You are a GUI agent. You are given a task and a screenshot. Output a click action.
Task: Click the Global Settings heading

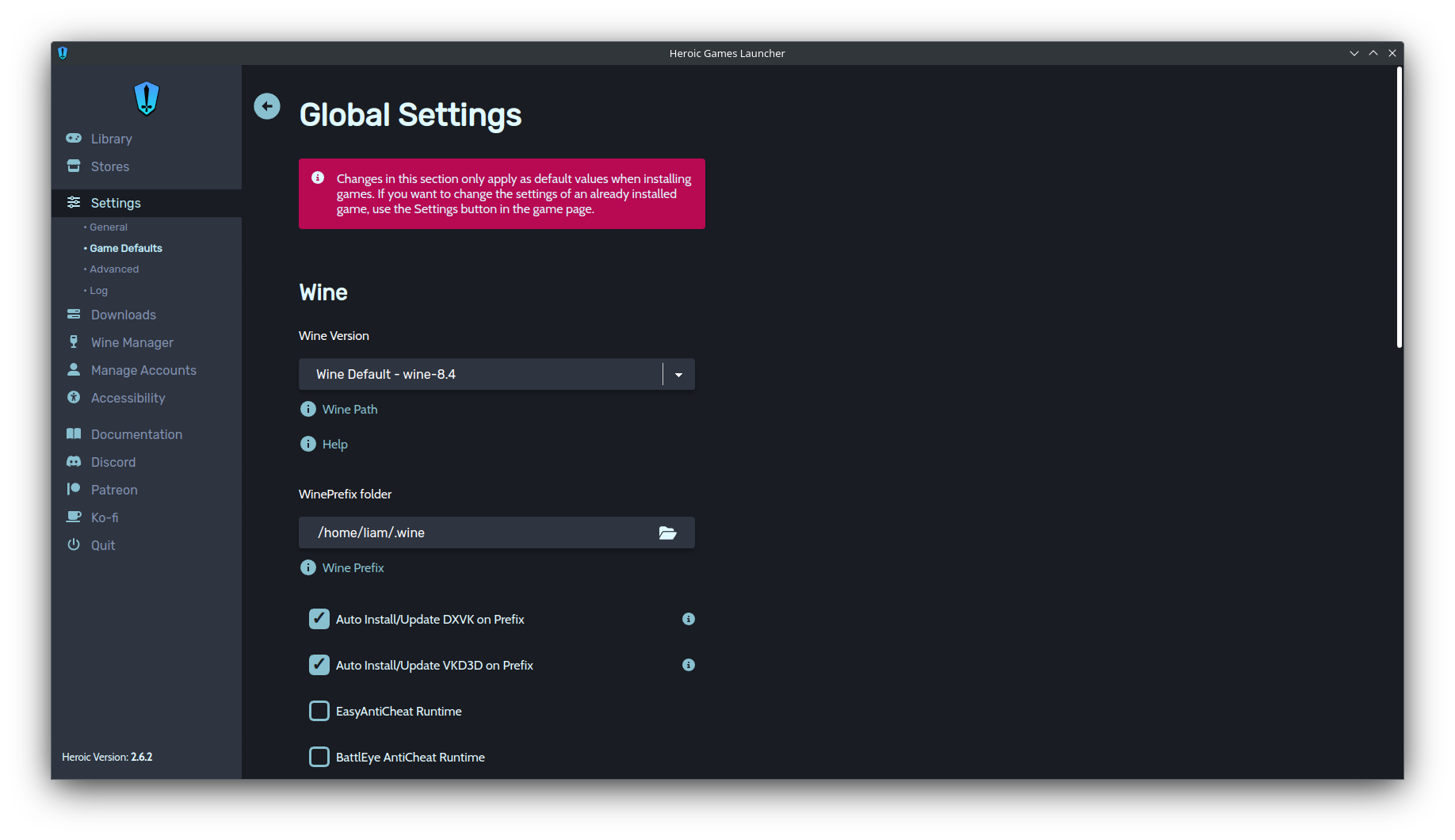(x=411, y=115)
